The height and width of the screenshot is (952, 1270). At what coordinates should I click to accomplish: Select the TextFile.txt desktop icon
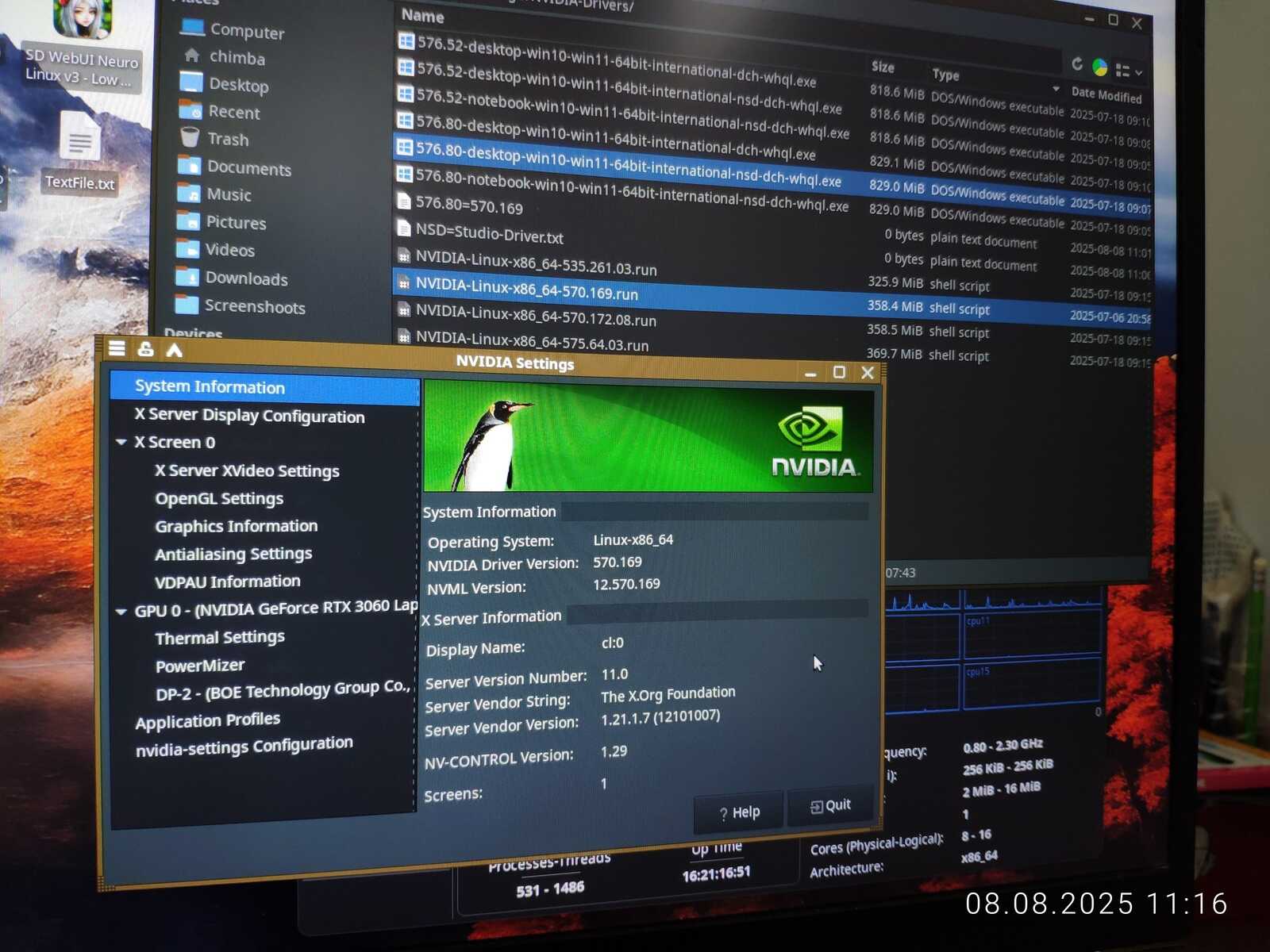pos(79,152)
